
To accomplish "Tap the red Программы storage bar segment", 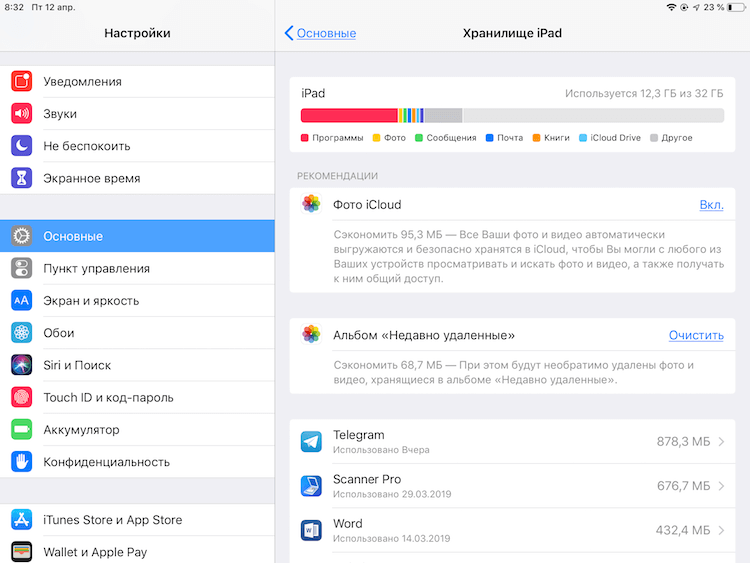I will pos(349,115).
